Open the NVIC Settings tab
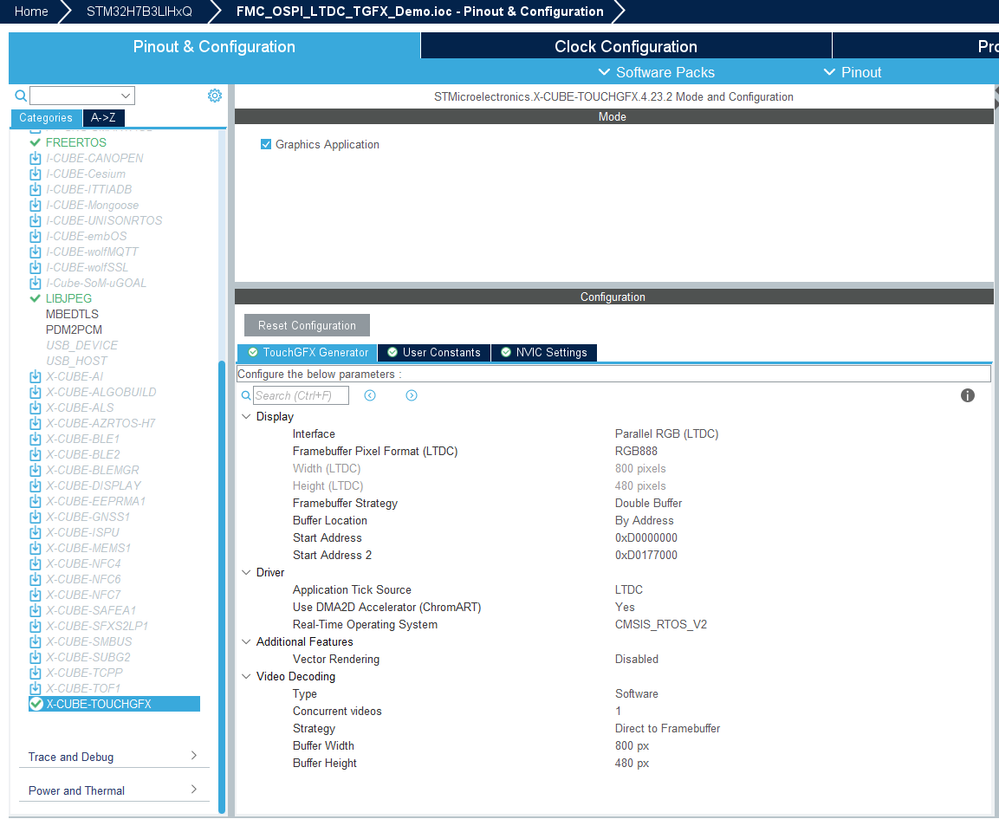The height and width of the screenshot is (821, 999). 544,352
